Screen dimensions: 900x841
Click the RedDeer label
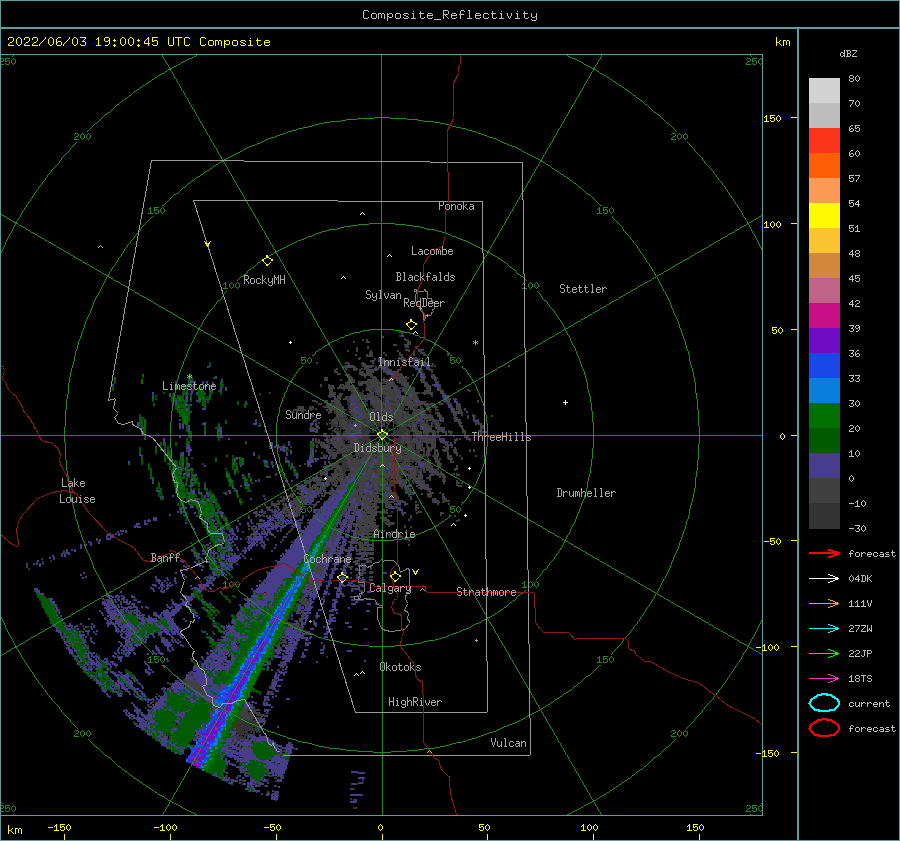(x=424, y=303)
